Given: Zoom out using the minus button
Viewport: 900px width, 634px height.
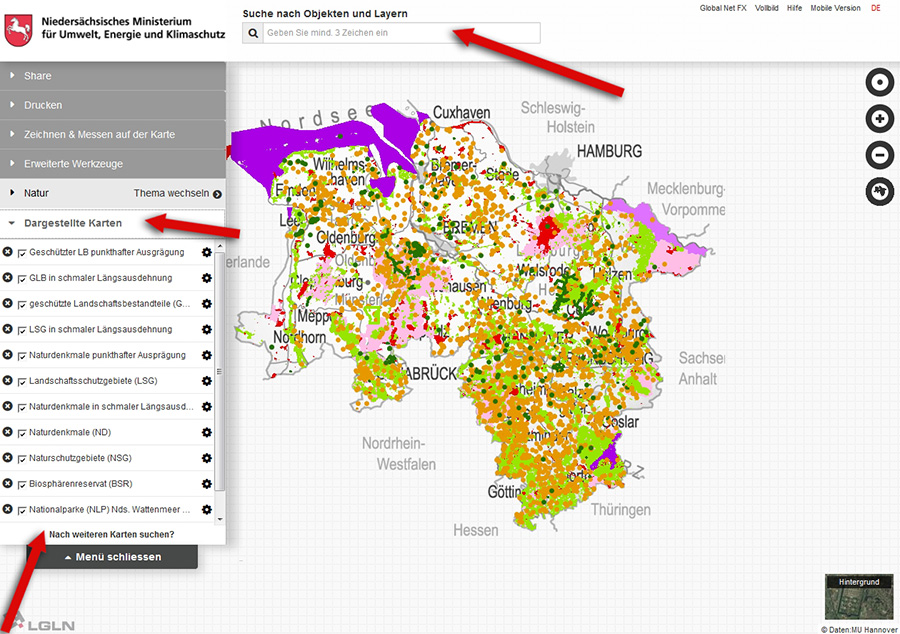Looking at the screenshot, I should tap(879, 155).
